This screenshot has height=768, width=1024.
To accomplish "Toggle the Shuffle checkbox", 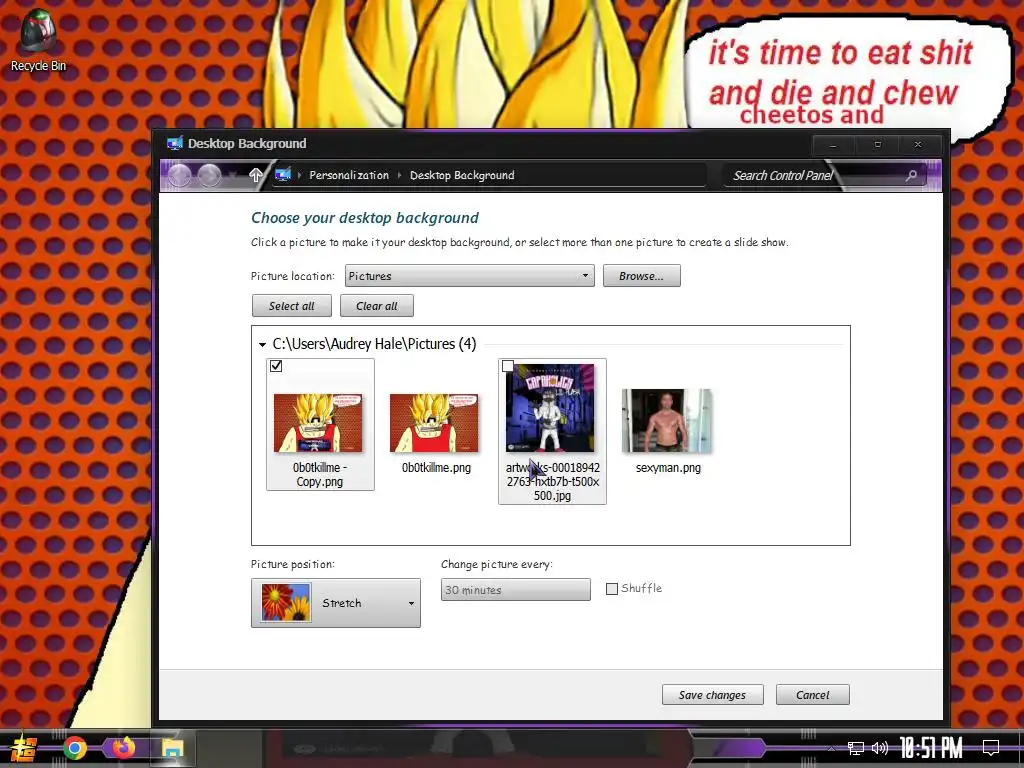I will pyautogui.click(x=612, y=589).
